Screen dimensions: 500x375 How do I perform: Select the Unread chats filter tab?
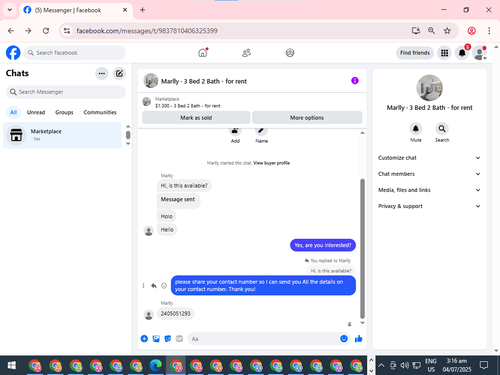(x=36, y=112)
